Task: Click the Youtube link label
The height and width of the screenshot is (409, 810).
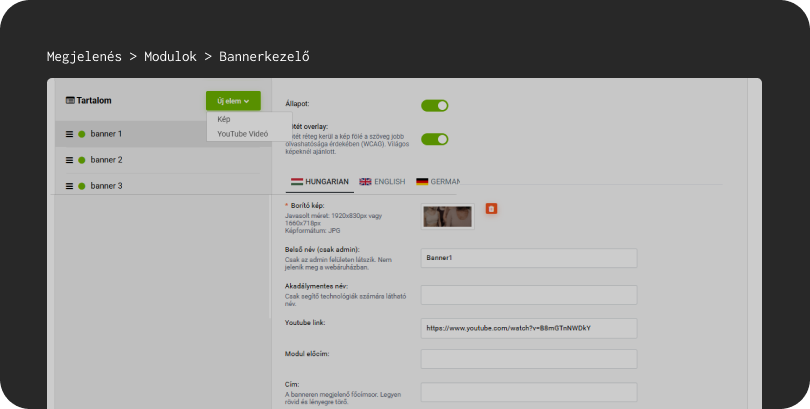Action: coord(305,323)
